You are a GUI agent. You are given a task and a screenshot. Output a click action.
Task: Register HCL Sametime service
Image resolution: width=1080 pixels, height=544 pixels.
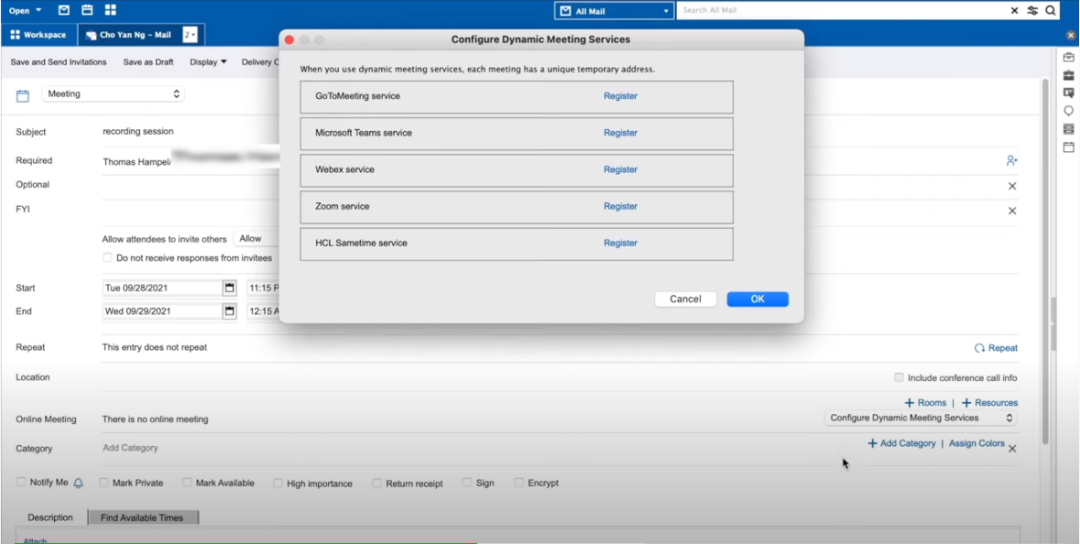(x=621, y=243)
